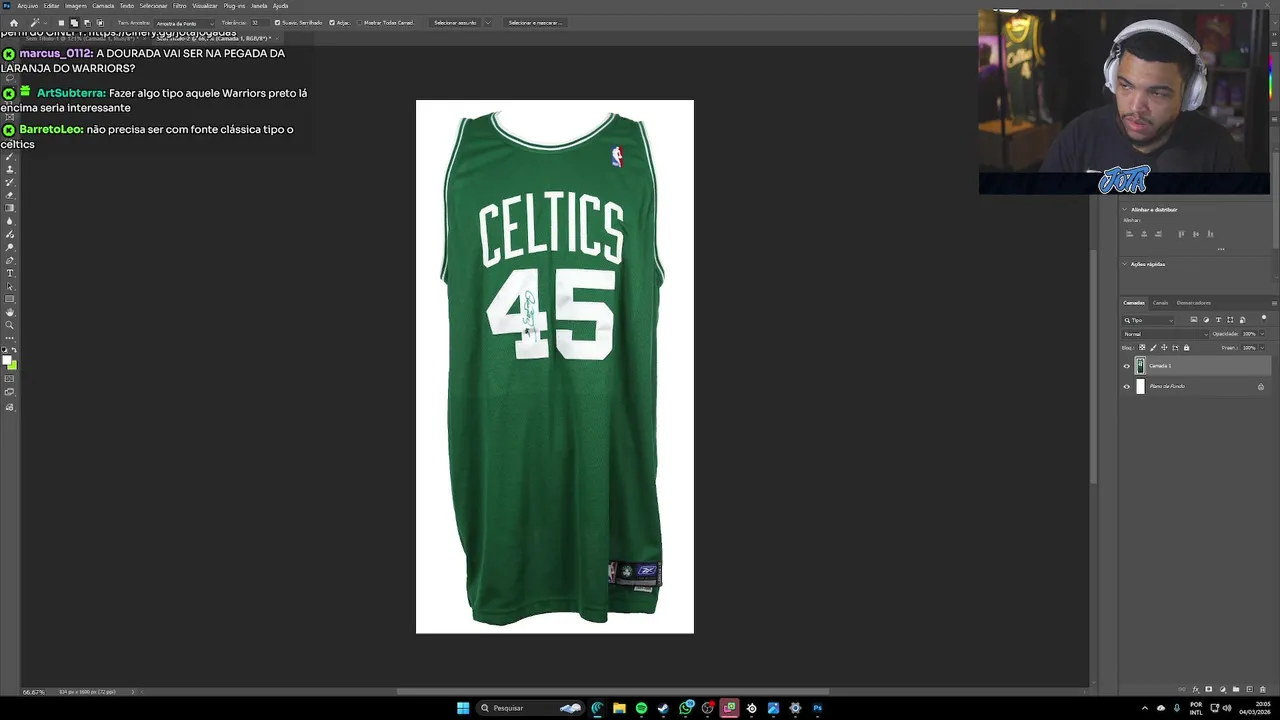The width and height of the screenshot is (1280, 720).
Task: Click the Home icon in options bar
Action: coord(14,23)
